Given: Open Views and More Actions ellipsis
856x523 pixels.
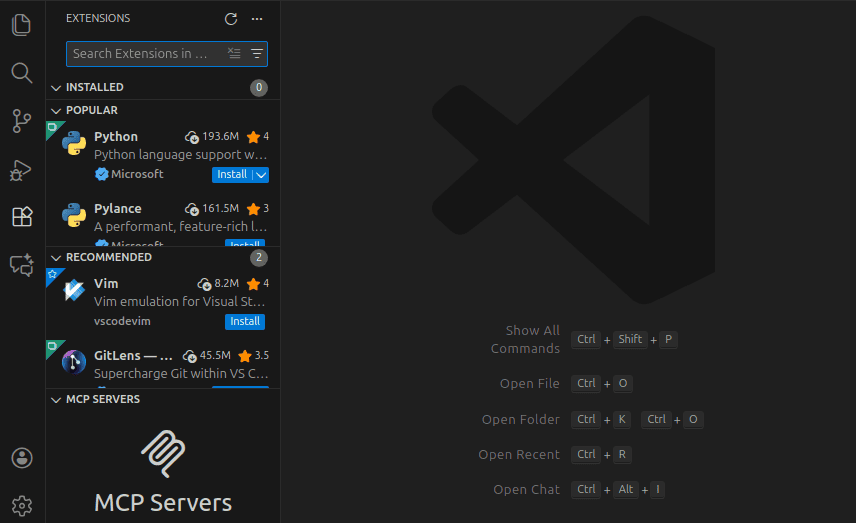Looking at the screenshot, I should [x=257, y=19].
